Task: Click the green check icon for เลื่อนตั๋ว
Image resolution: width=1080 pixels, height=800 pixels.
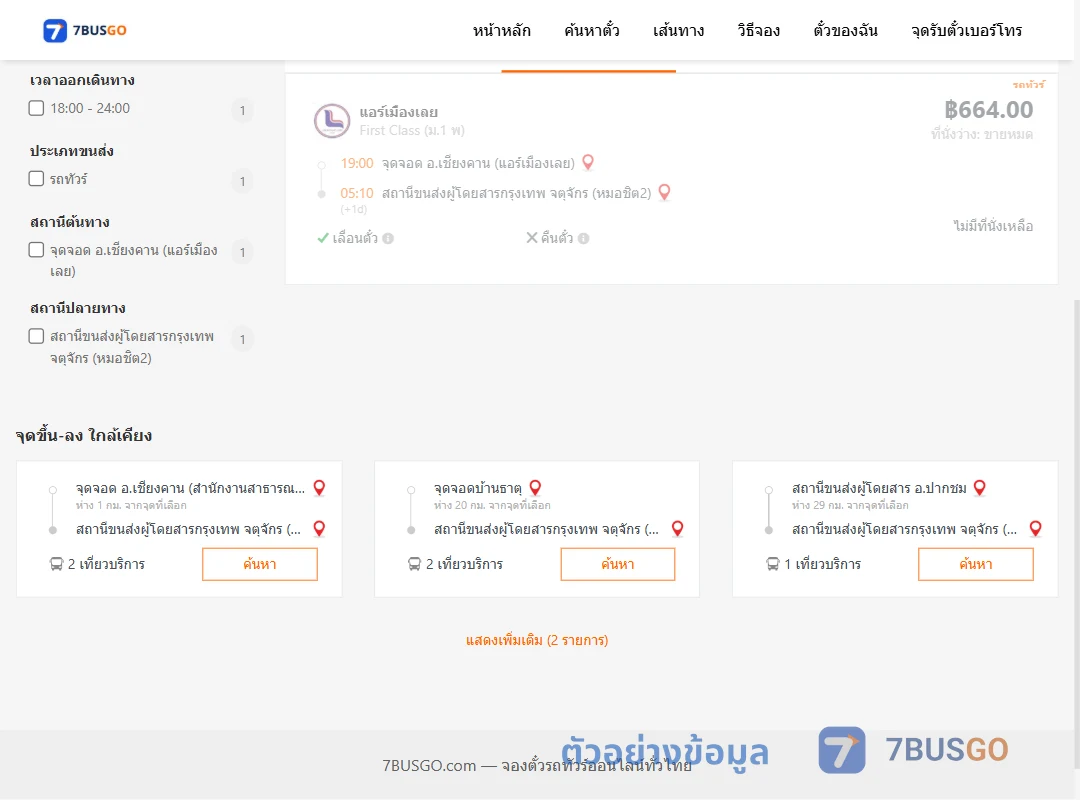Action: [x=322, y=238]
